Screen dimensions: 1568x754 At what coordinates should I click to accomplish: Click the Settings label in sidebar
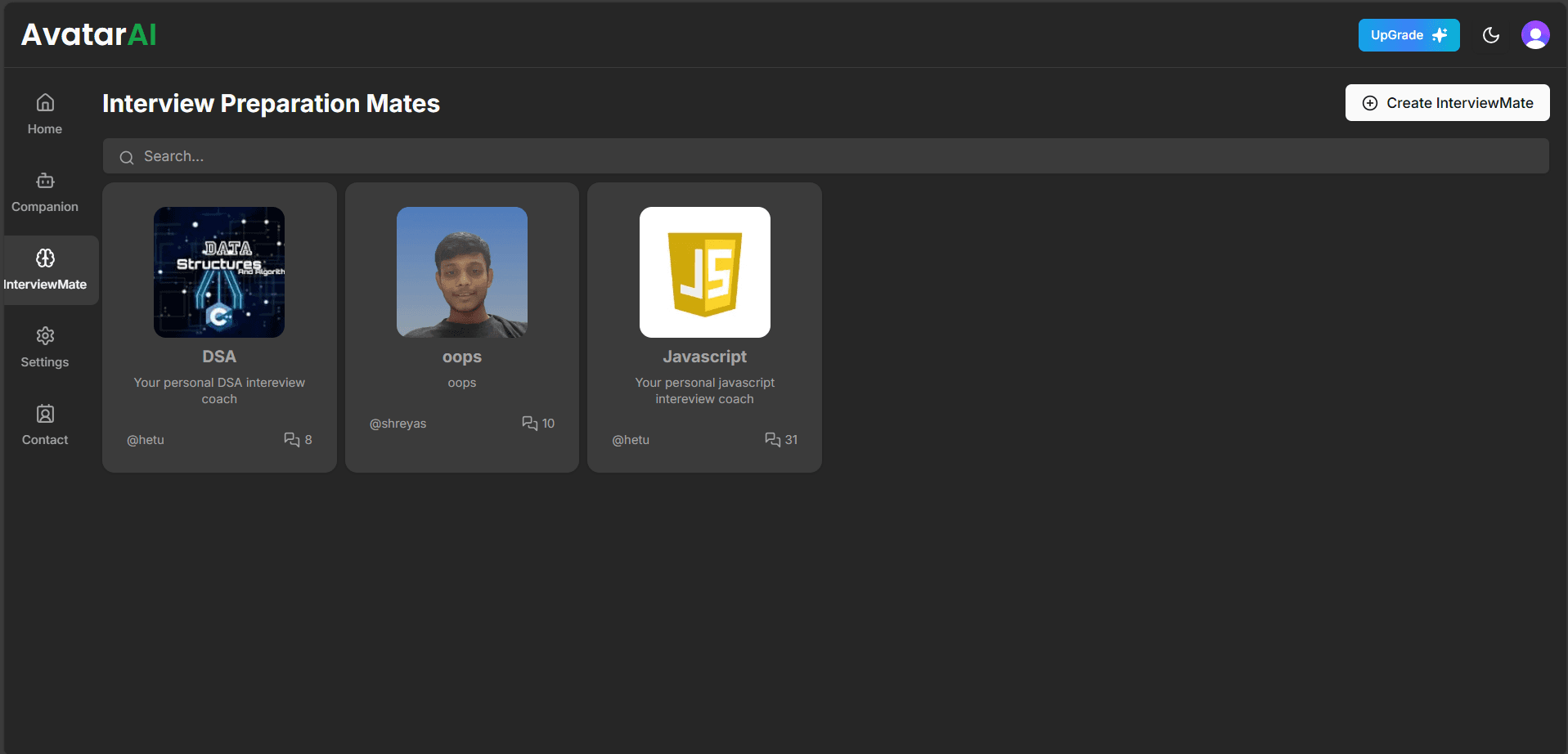[x=45, y=362]
